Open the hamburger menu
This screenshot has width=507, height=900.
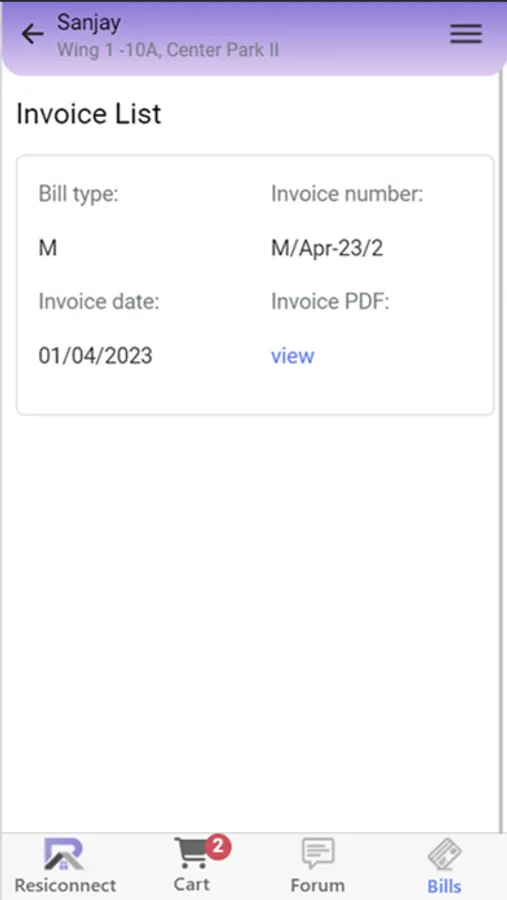(466, 34)
